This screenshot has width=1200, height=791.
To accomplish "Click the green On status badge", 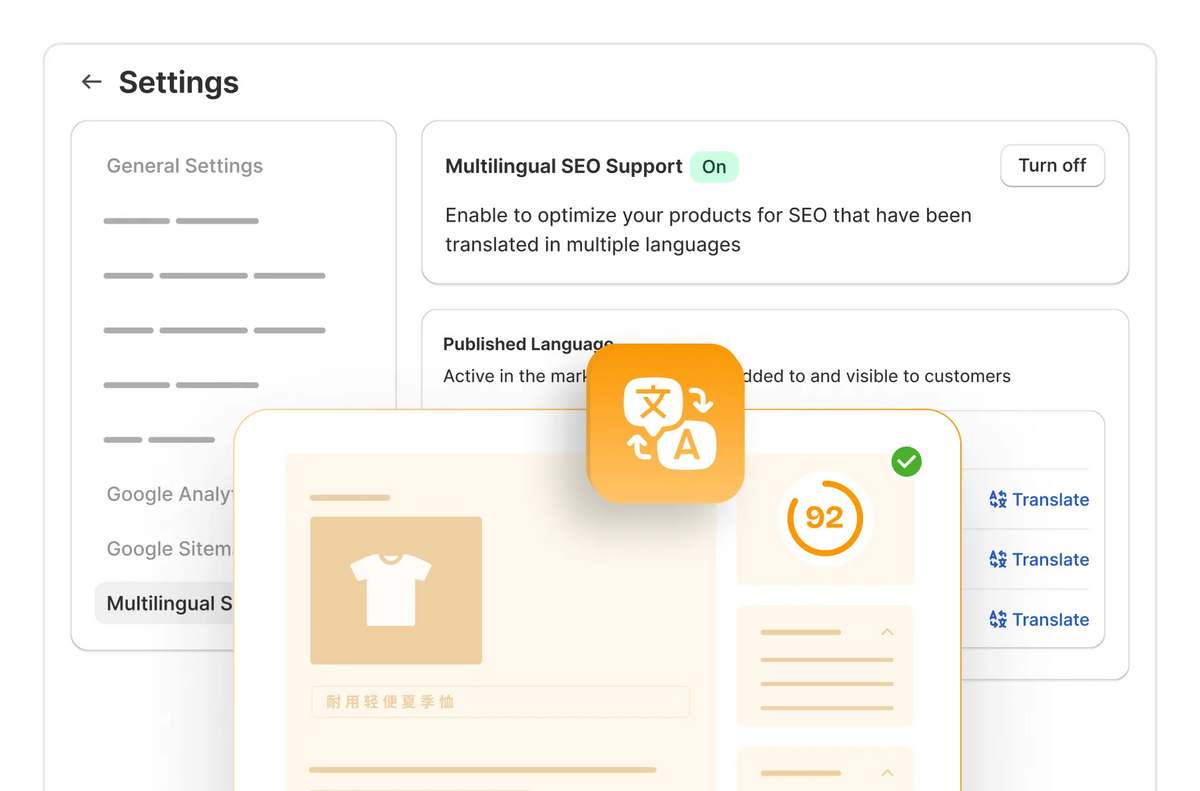I will [x=714, y=167].
